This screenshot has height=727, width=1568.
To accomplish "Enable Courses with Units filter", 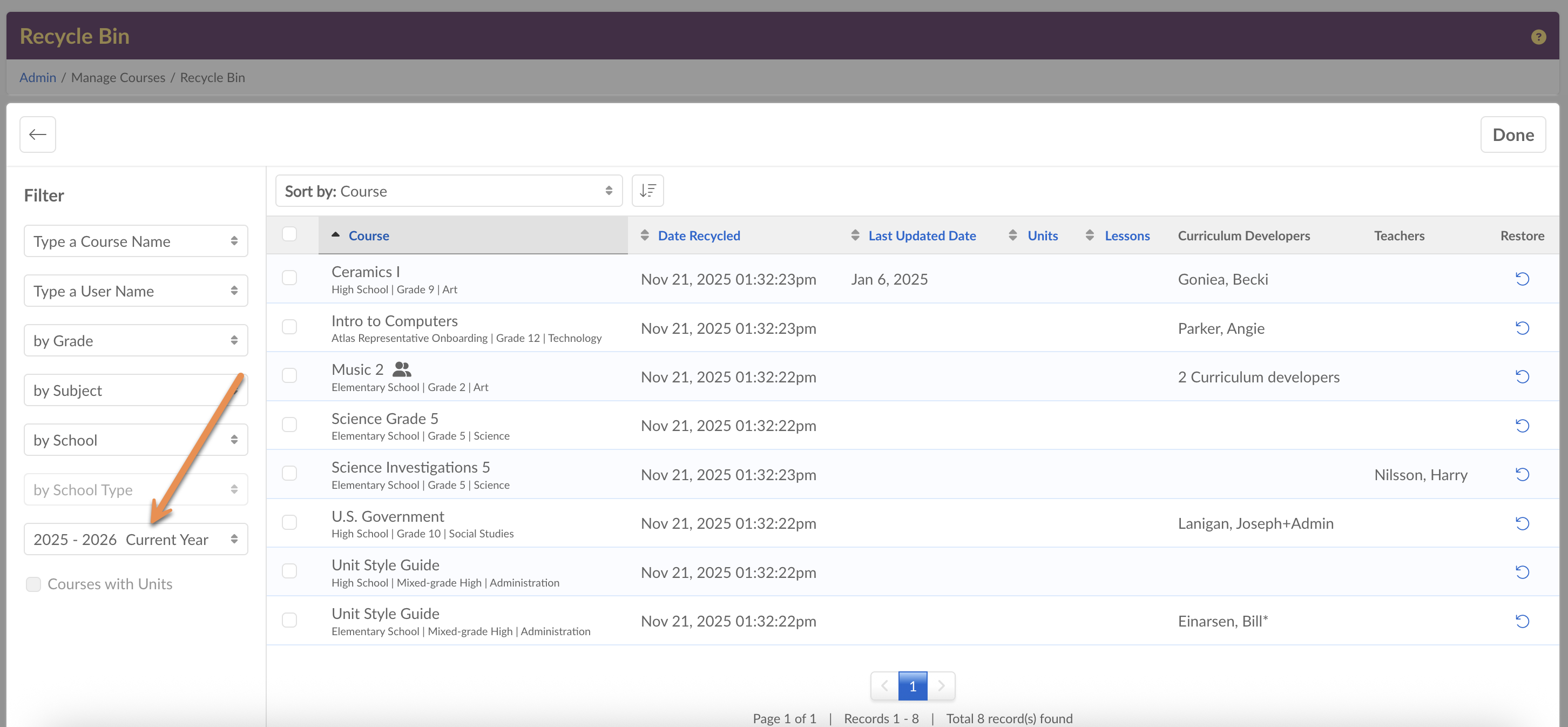I will coord(33,584).
